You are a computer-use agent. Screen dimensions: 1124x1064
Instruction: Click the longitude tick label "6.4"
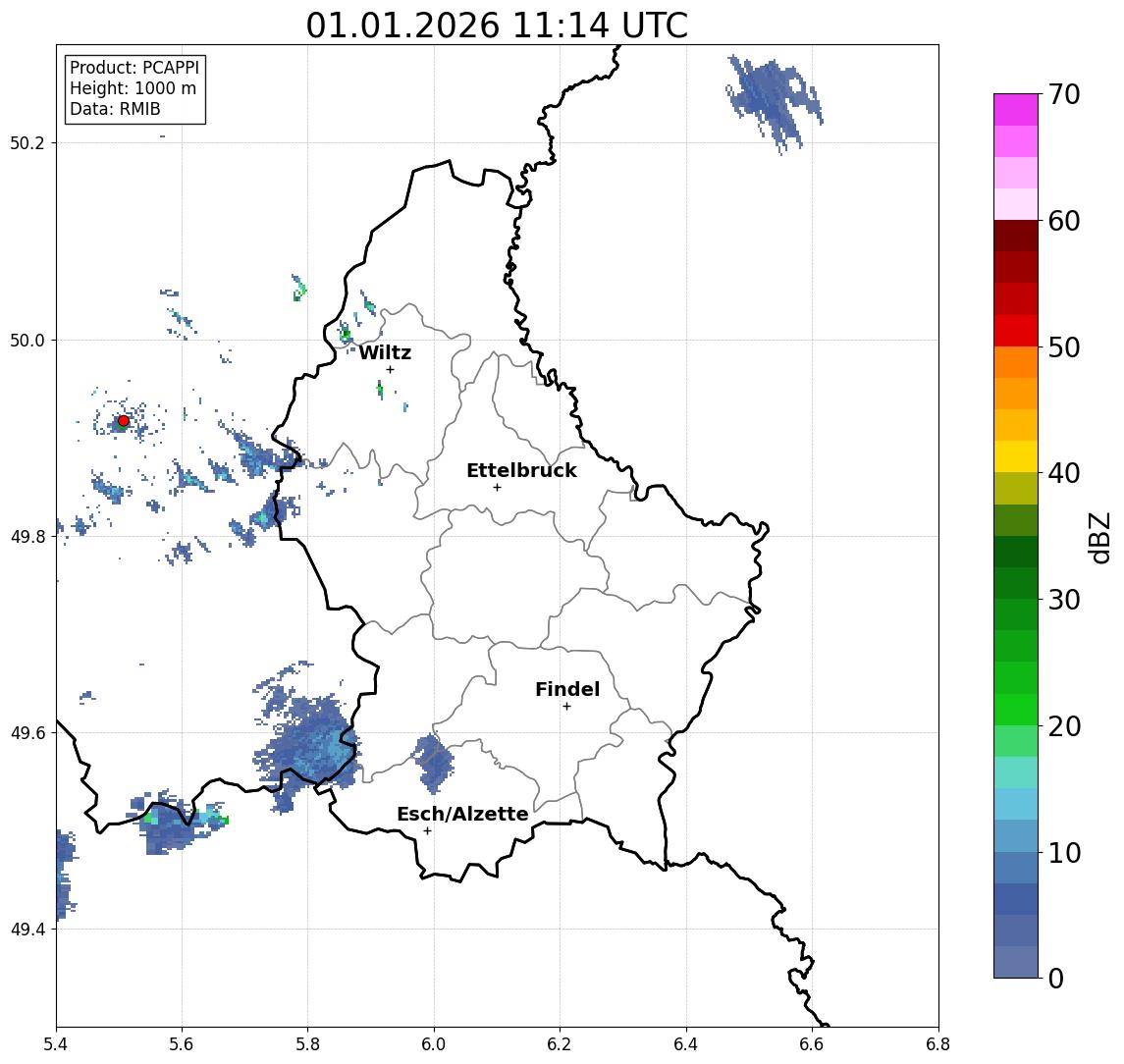click(686, 1044)
